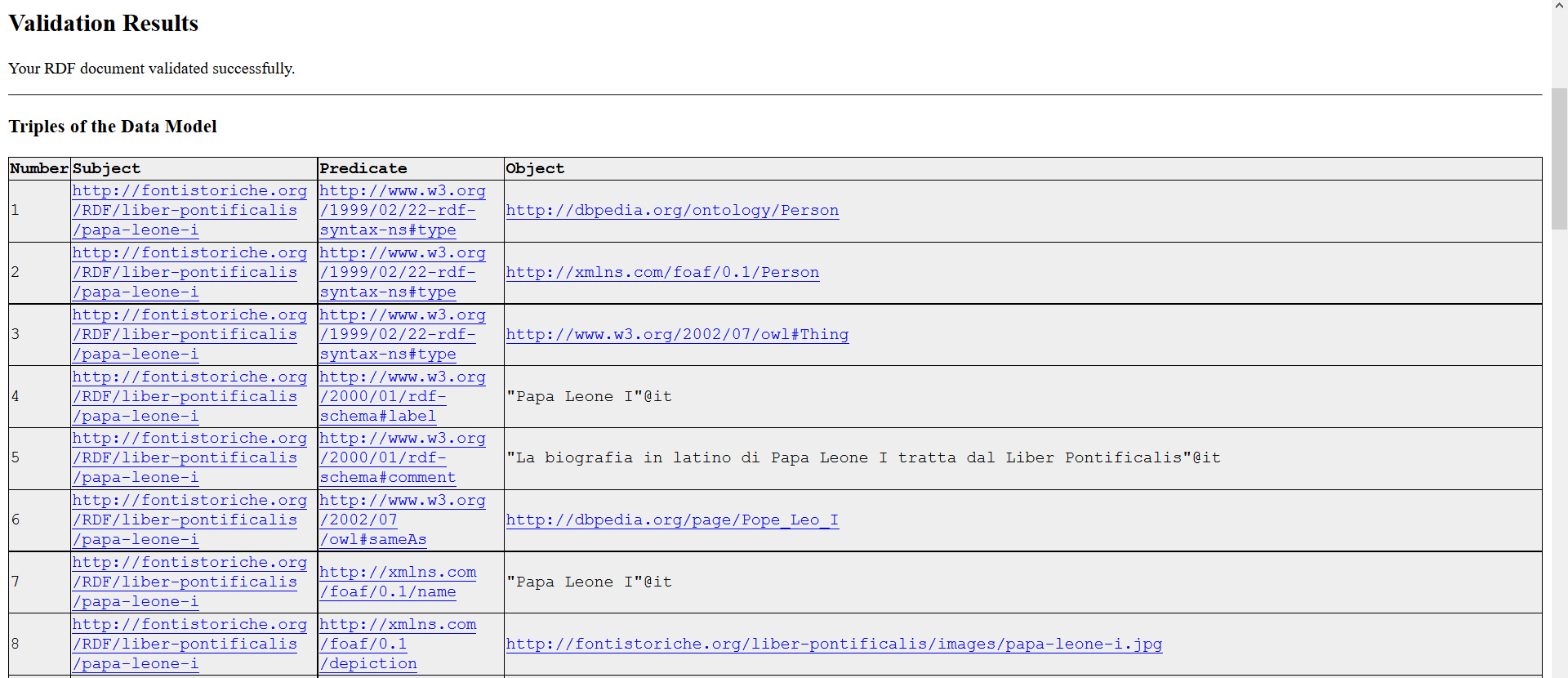The image size is (1568, 678).
Task: Select the "Papa Leone I"@it name in row 7
Action: pos(589,582)
